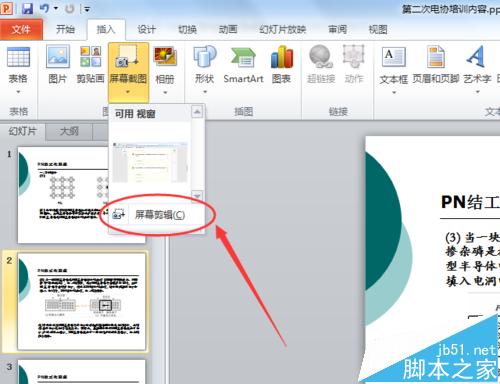
Task: Switch to the 视图 (View) tab
Action: pyautogui.click(x=378, y=29)
